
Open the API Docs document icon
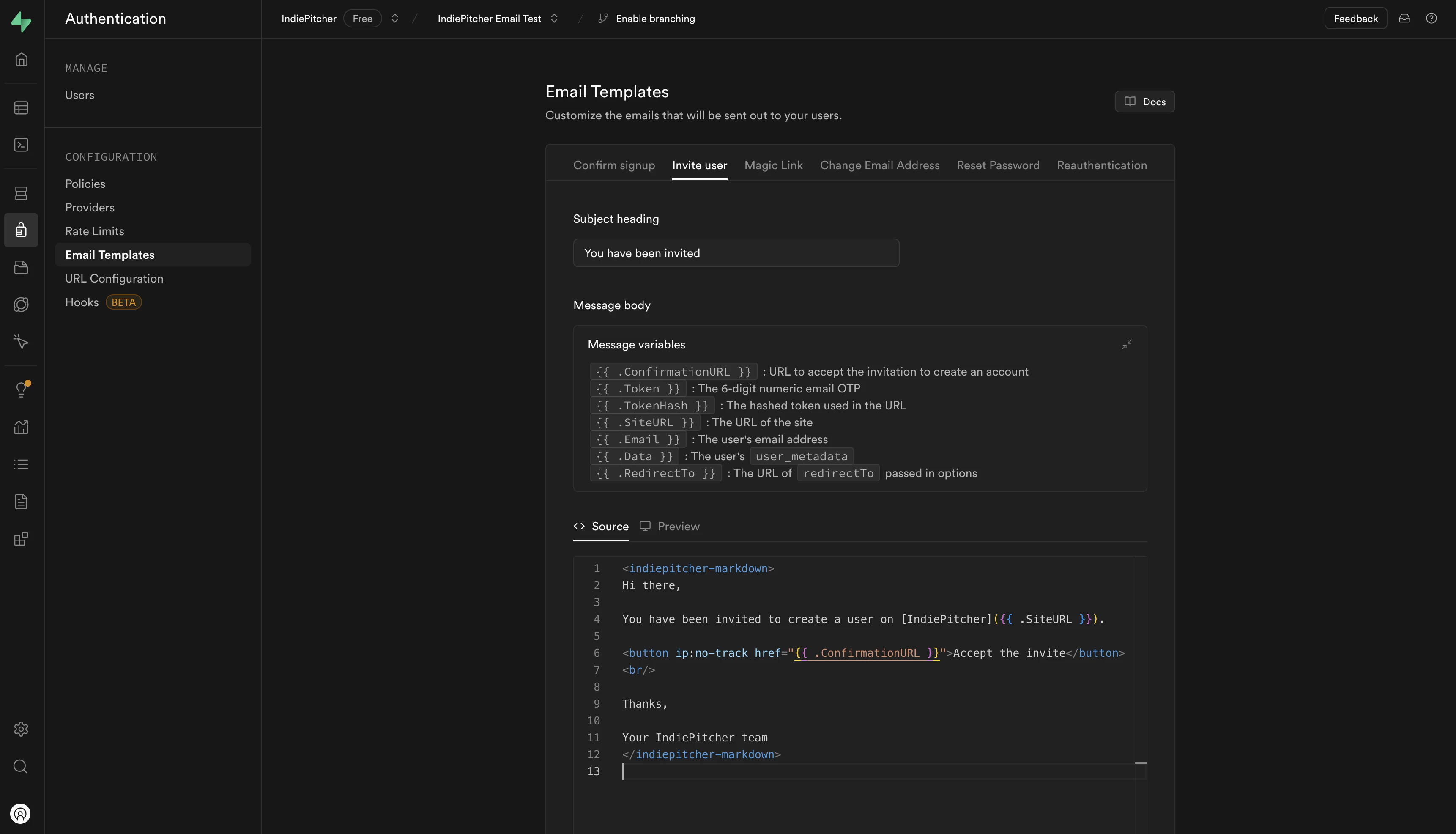21,501
